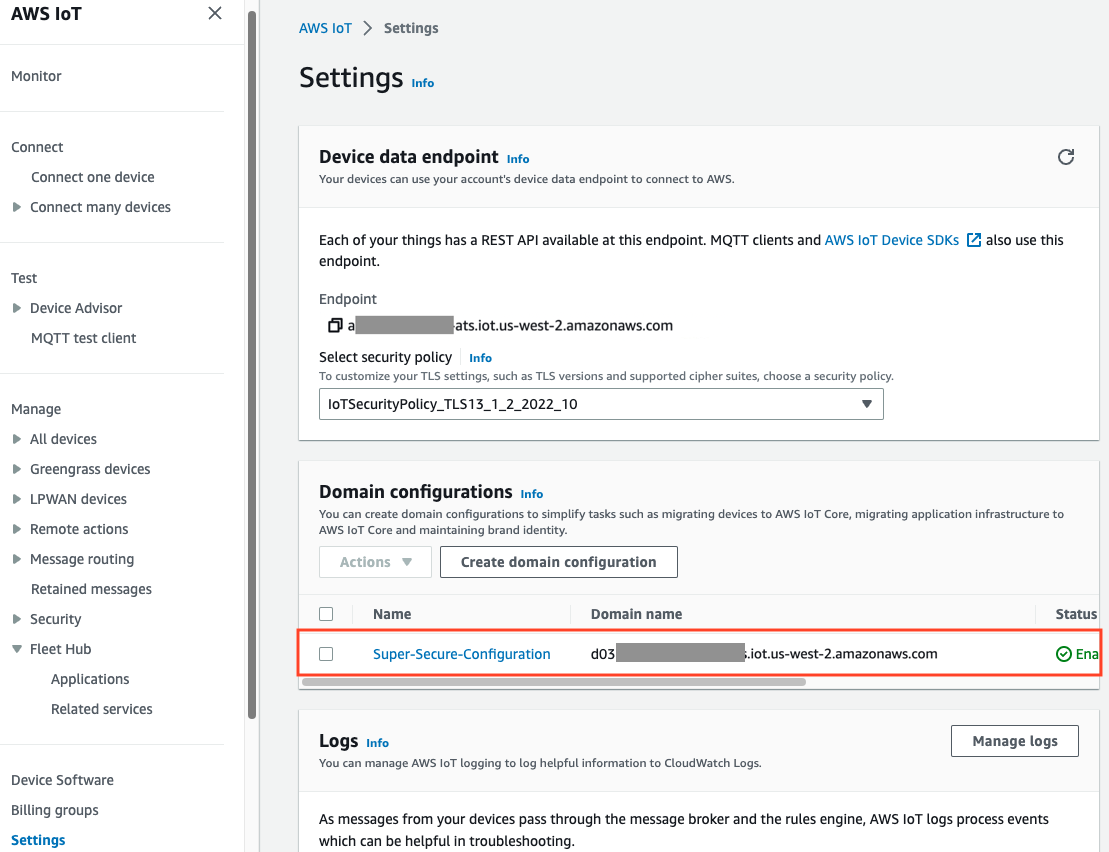Close the AWS IoT sidebar panel
1109x852 pixels.
(215, 13)
